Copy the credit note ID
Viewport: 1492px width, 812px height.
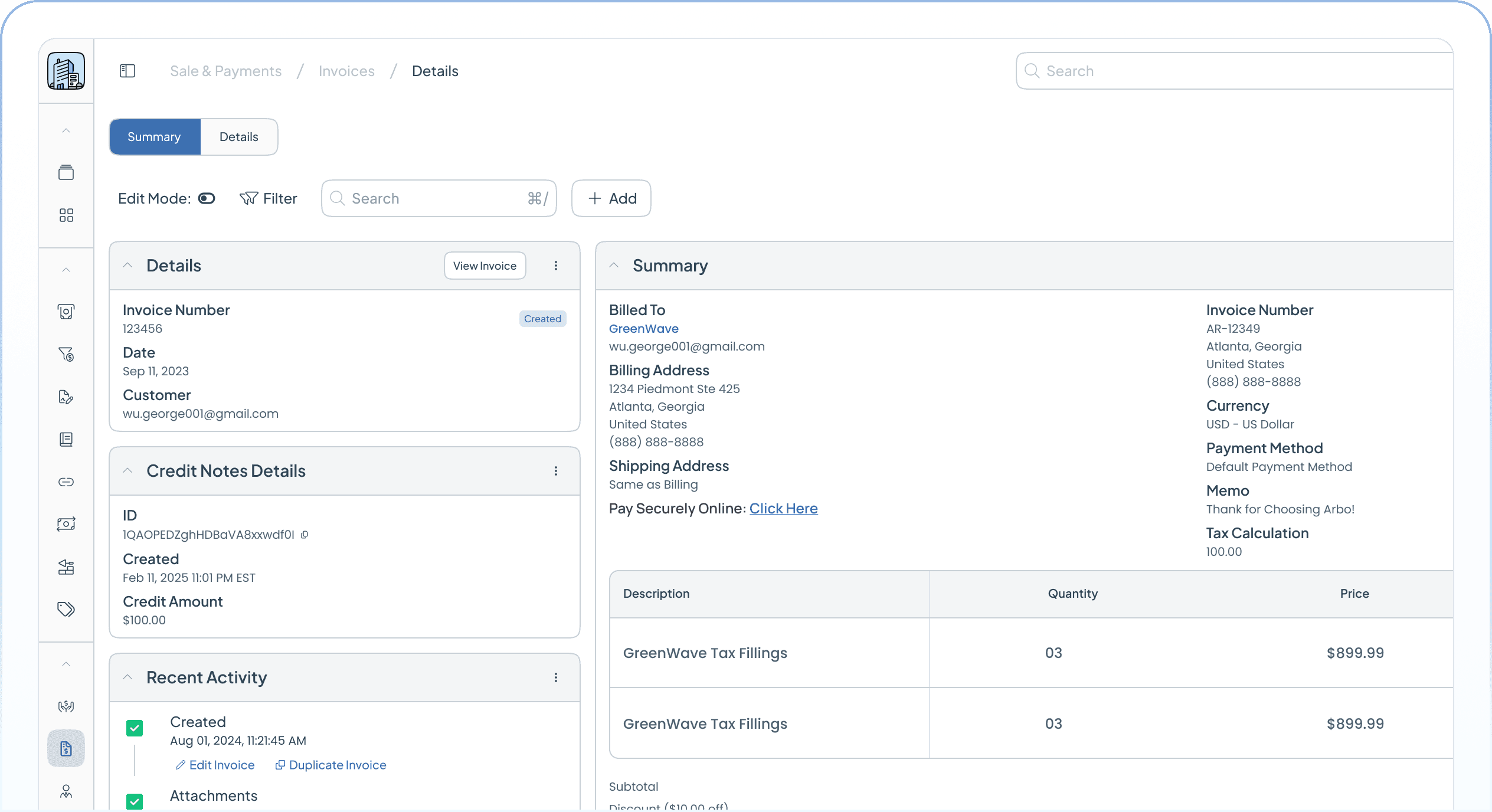pyautogui.click(x=305, y=535)
